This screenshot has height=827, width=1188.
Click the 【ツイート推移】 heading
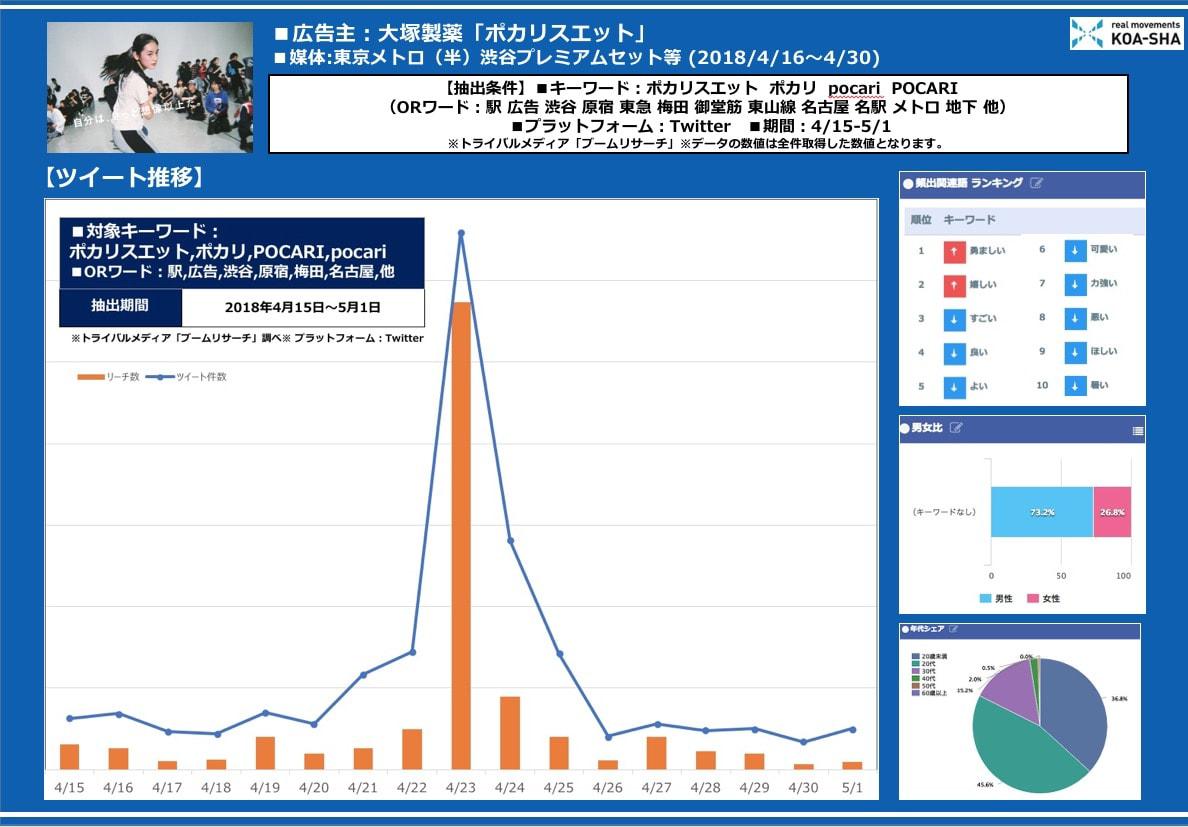(124, 177)
